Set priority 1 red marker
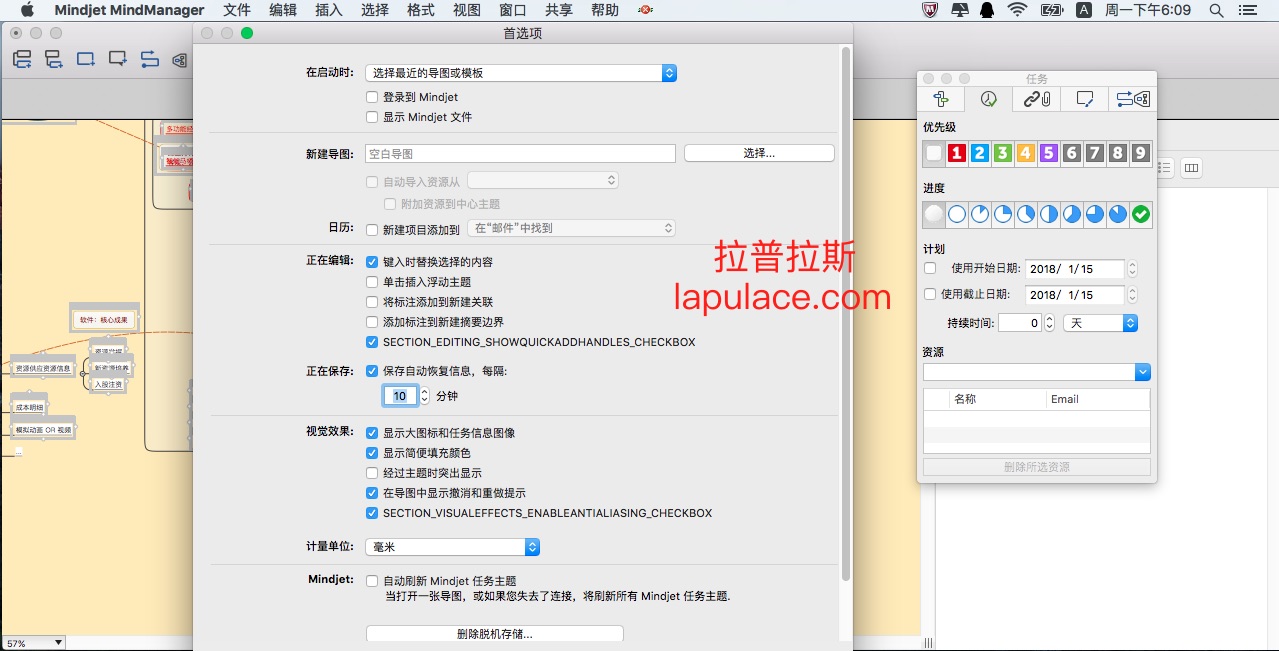The height and width of the screenshot is (651, 1279). point(957,153)
